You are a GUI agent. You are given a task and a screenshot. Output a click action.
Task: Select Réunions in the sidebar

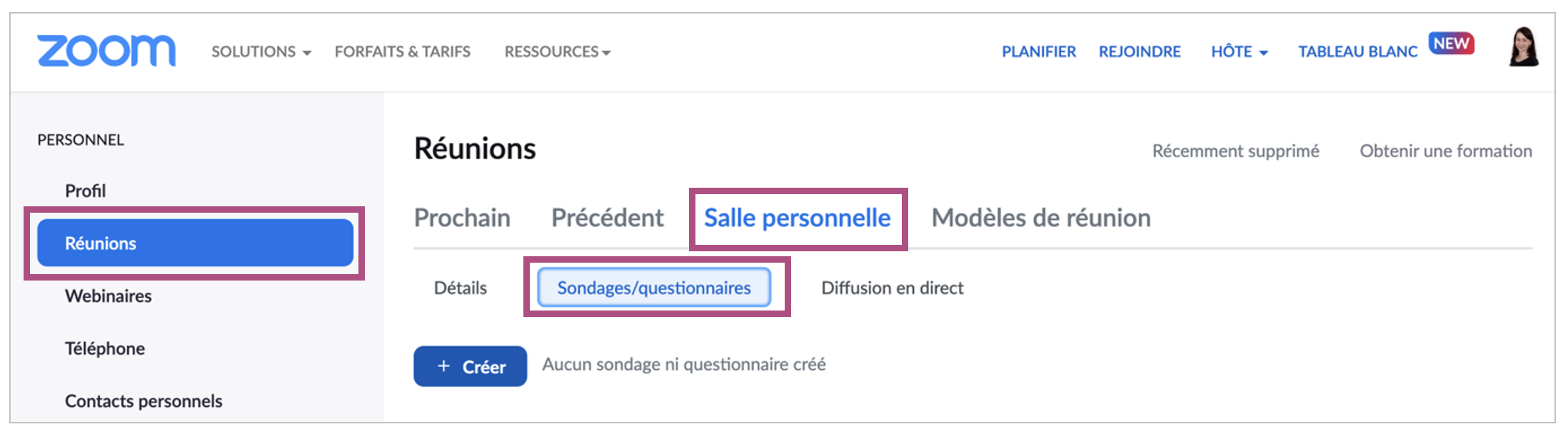pos(195,243)
